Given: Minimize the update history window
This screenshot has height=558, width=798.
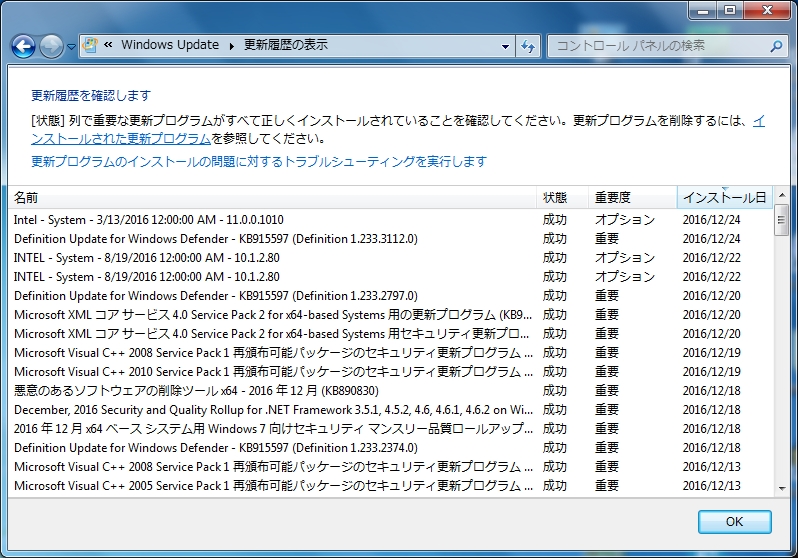Looking at the screenshot, I should (x=703, y=10).
